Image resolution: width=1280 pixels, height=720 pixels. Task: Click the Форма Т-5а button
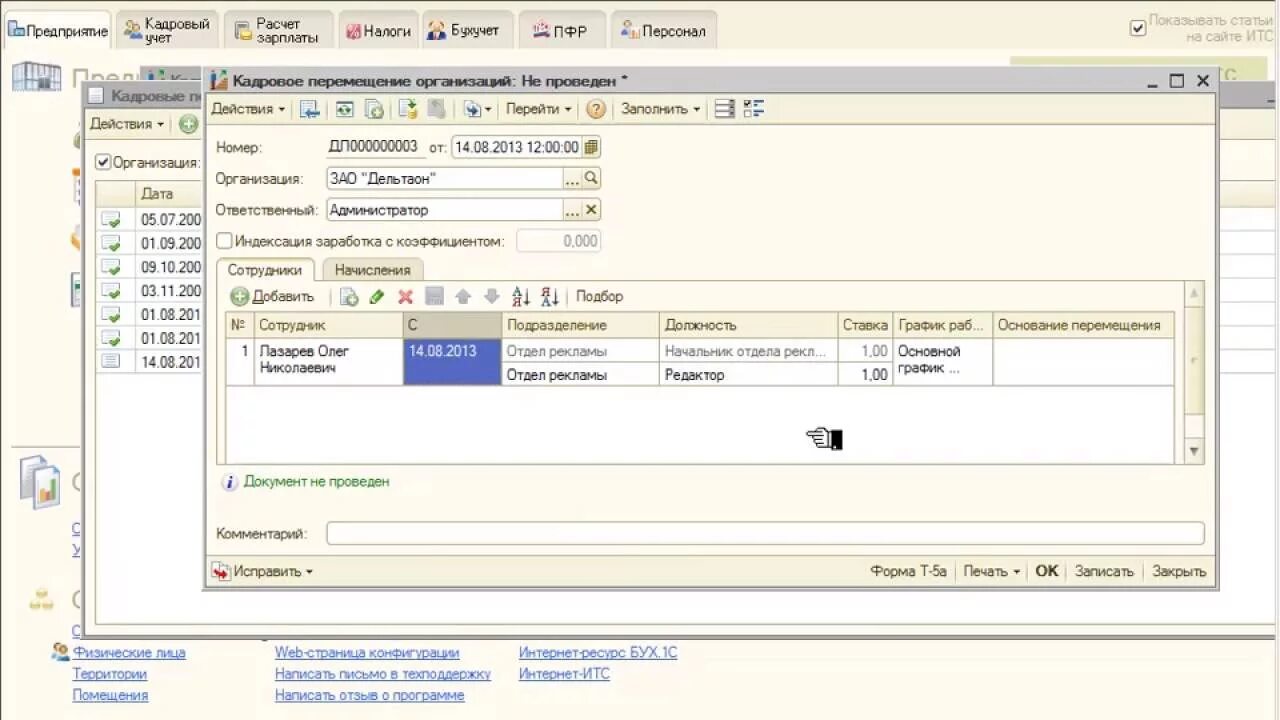click(x=908, y=572)
